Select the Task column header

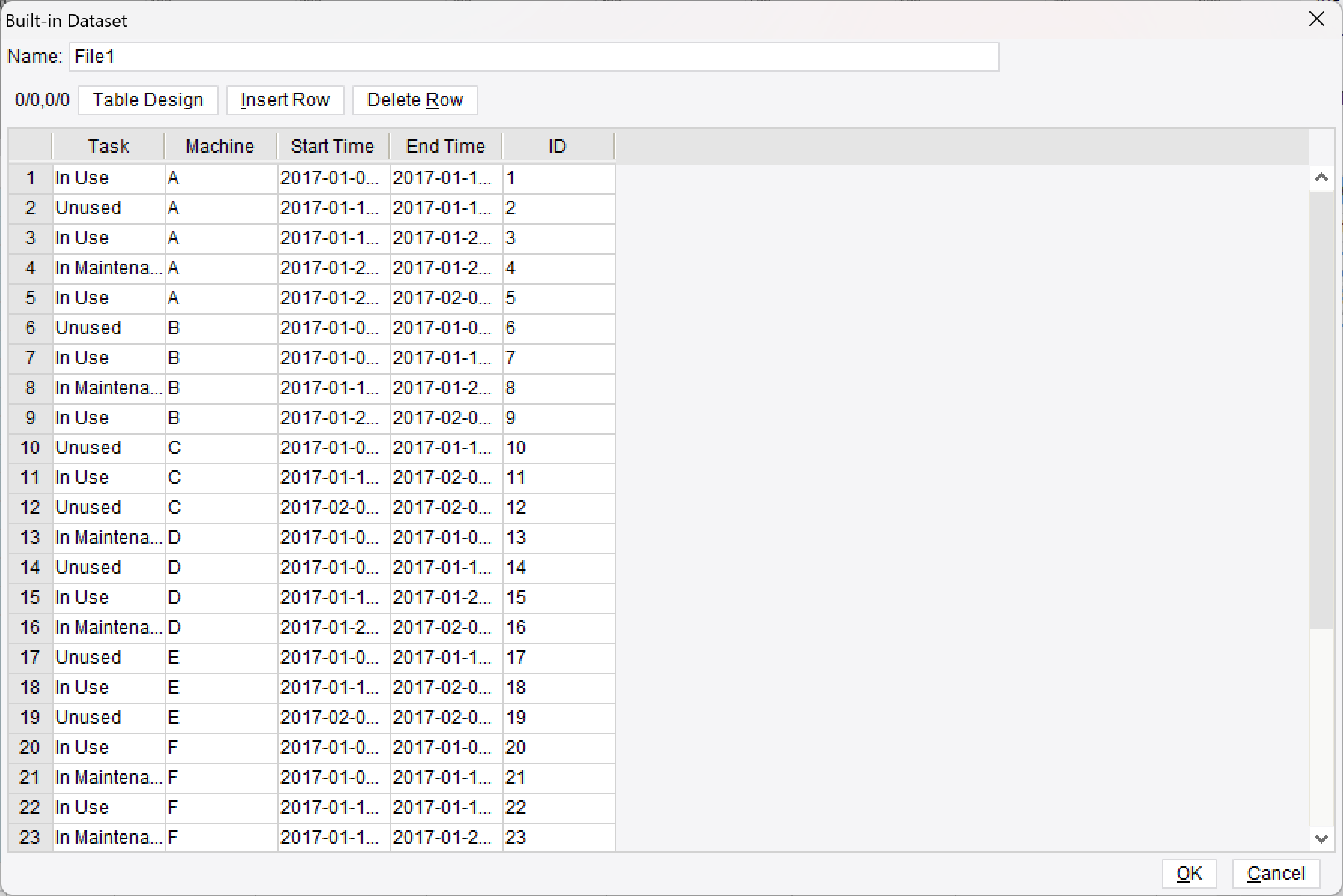109,146
